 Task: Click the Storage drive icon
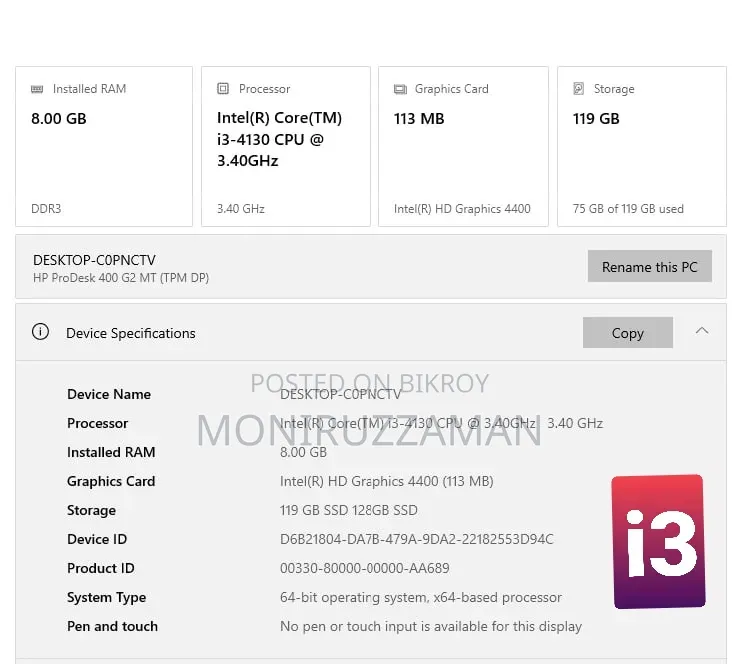pyautogui.click(x=578, y=89)
